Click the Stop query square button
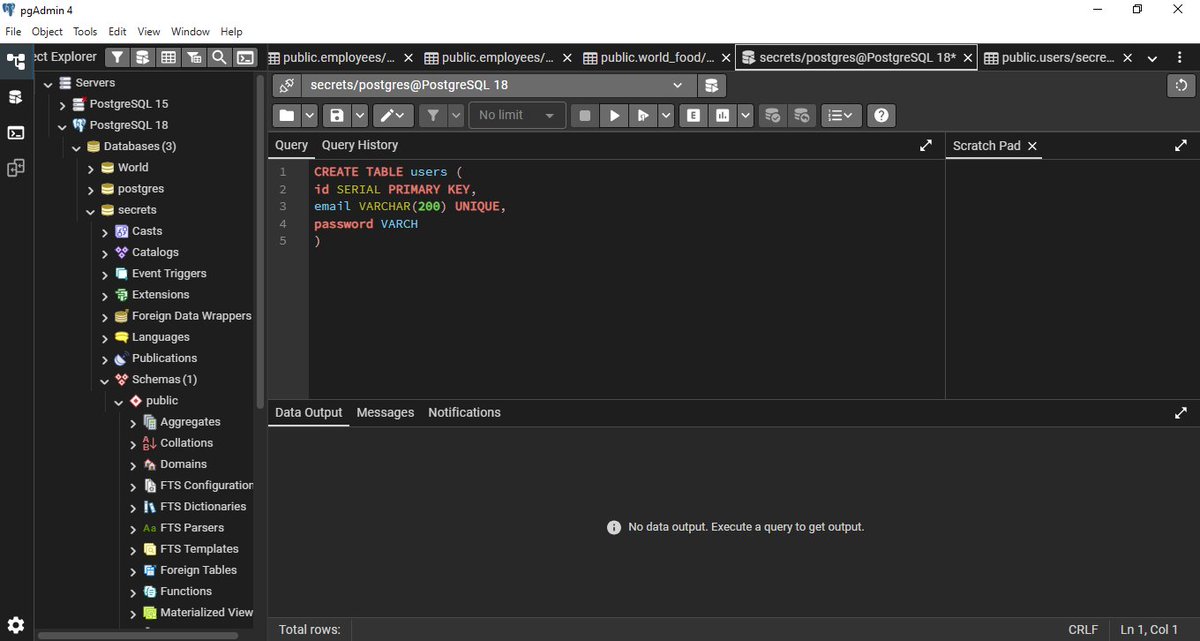This screenshot has height=641, width=1200. point(585,116)
